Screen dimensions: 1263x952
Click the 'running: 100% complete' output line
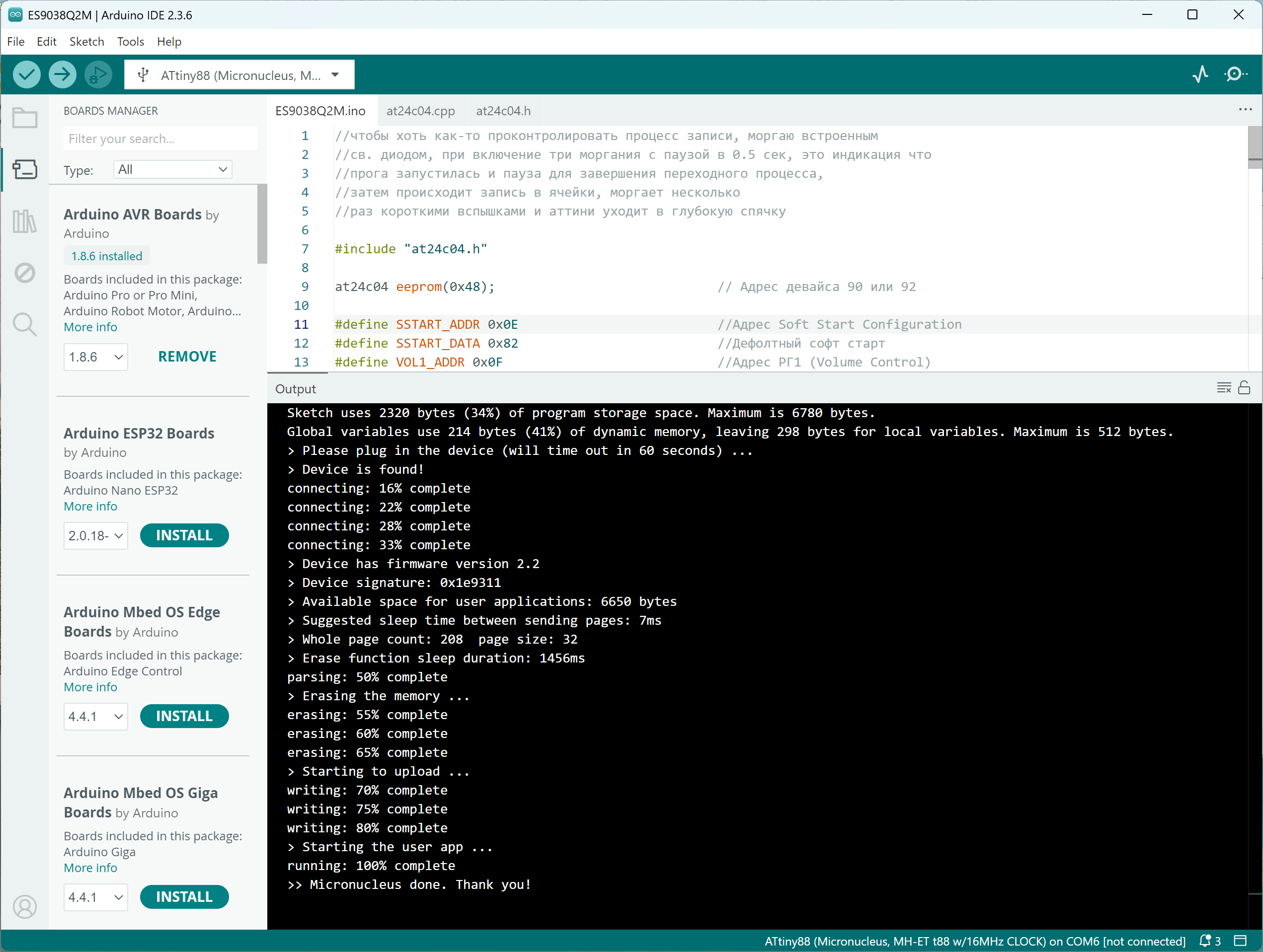tap(371, 866)
